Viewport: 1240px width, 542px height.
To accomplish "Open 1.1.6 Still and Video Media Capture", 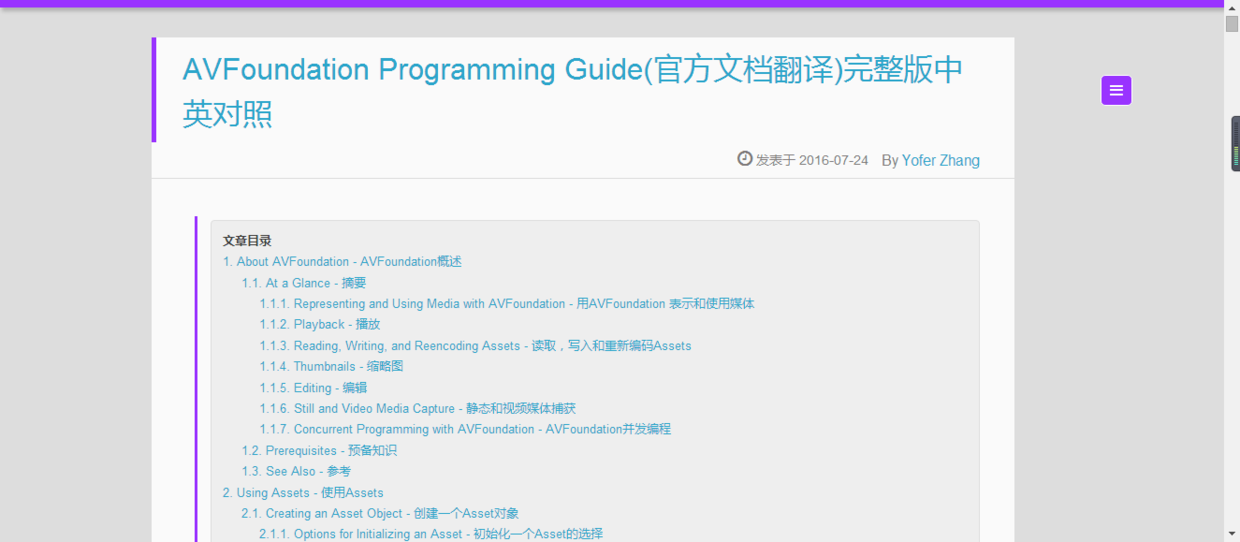I will (x=417, y=409).
